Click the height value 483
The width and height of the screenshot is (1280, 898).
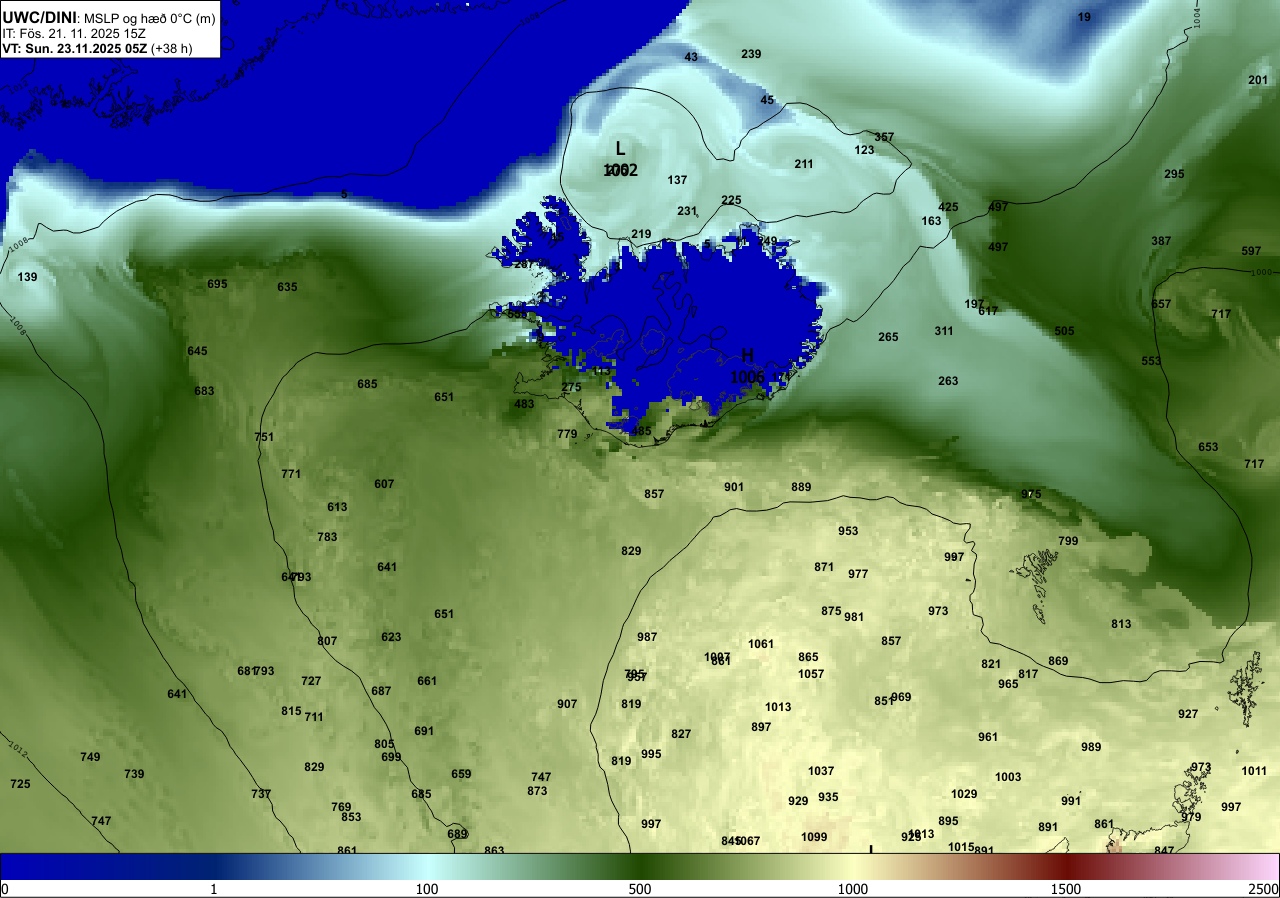pos(524,404)
